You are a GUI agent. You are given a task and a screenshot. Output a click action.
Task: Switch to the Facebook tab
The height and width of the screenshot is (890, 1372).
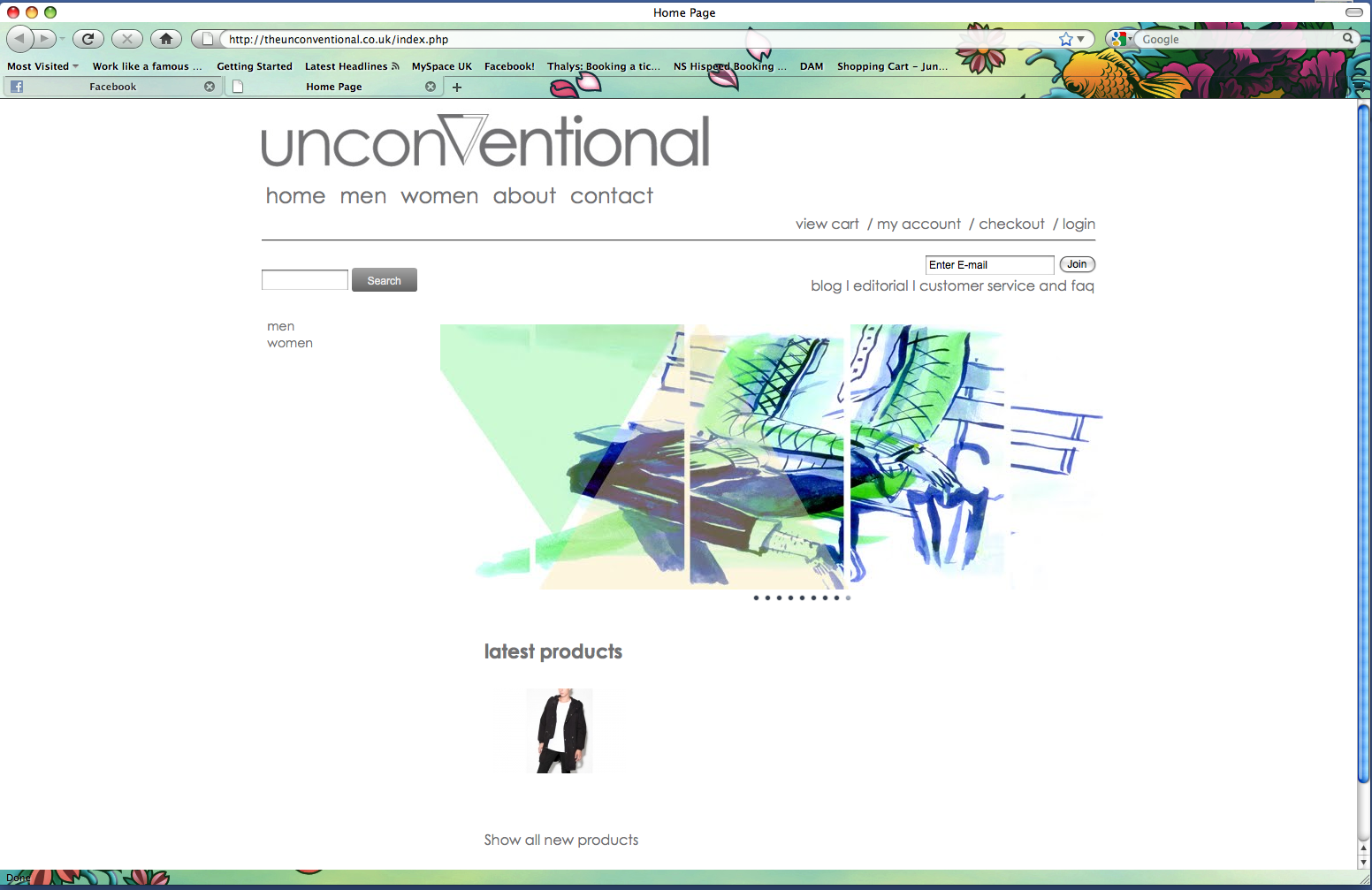(x=113, y=86)
